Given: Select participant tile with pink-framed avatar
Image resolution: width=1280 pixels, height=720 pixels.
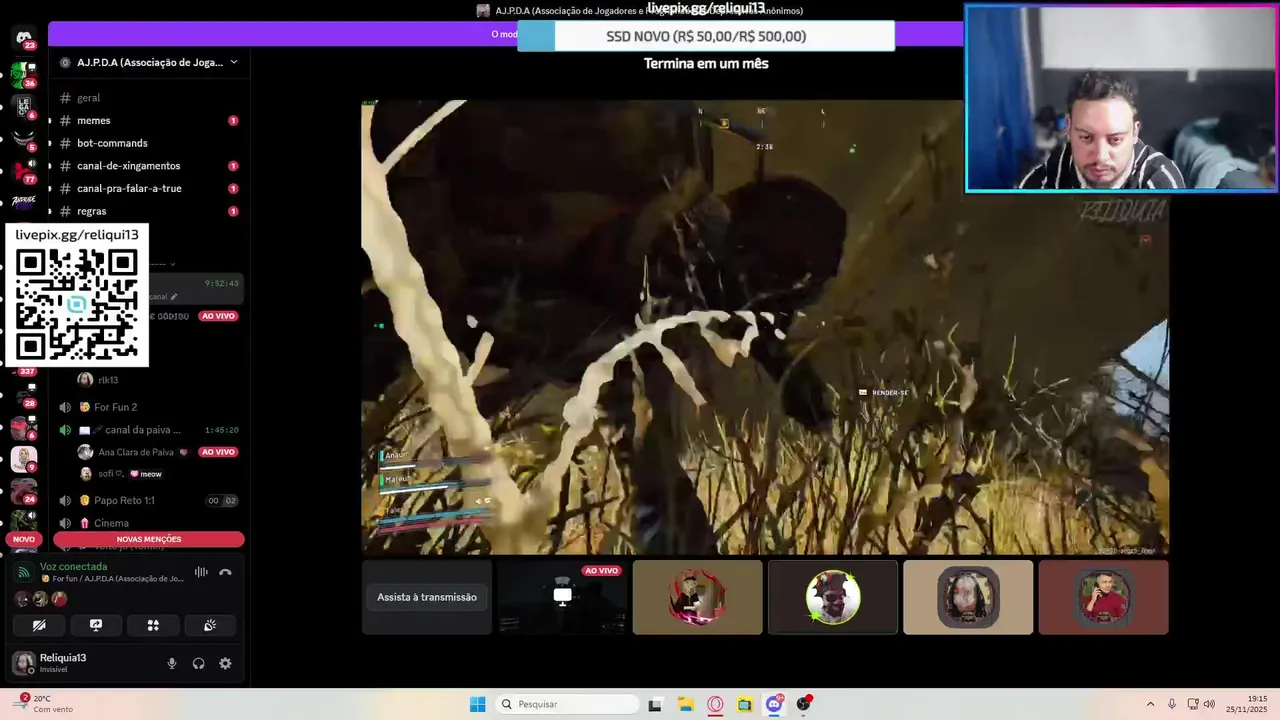Looking at the screenshot, I should point(698,597).
